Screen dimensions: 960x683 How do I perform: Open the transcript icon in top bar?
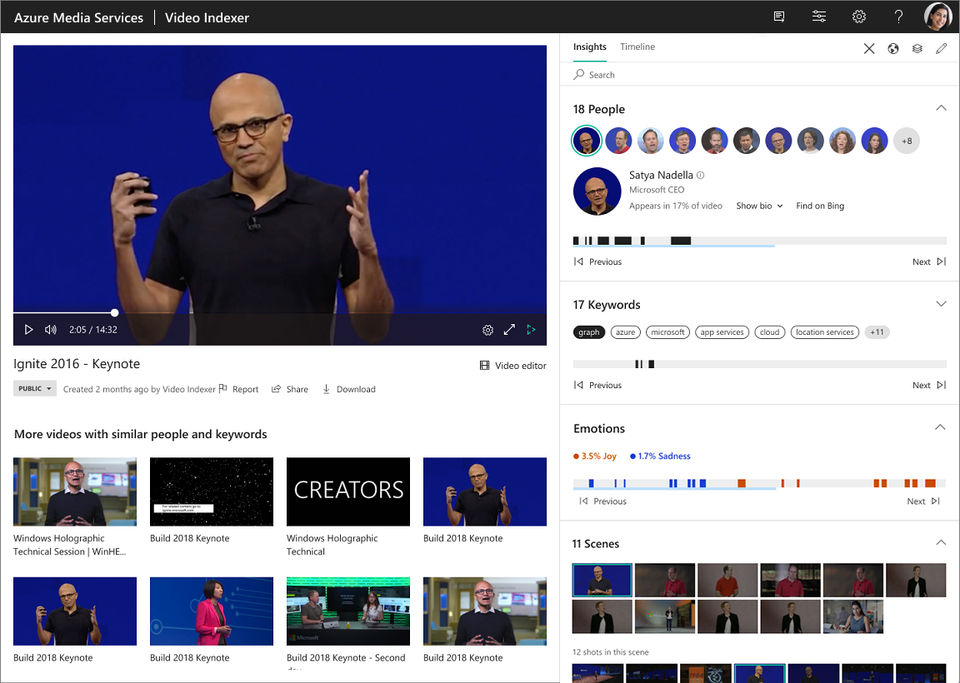point(779,17)
